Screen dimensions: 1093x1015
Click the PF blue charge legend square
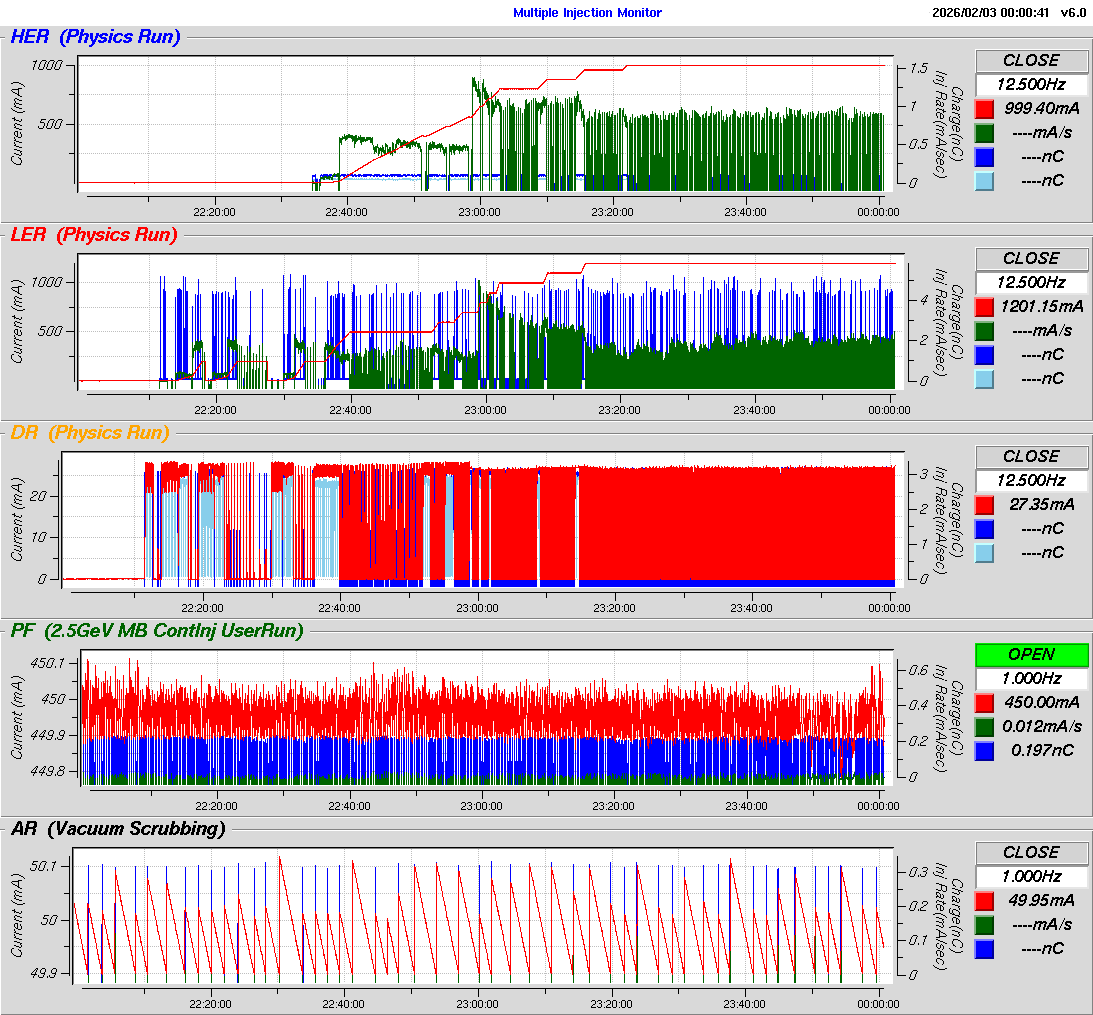(985, 751)
